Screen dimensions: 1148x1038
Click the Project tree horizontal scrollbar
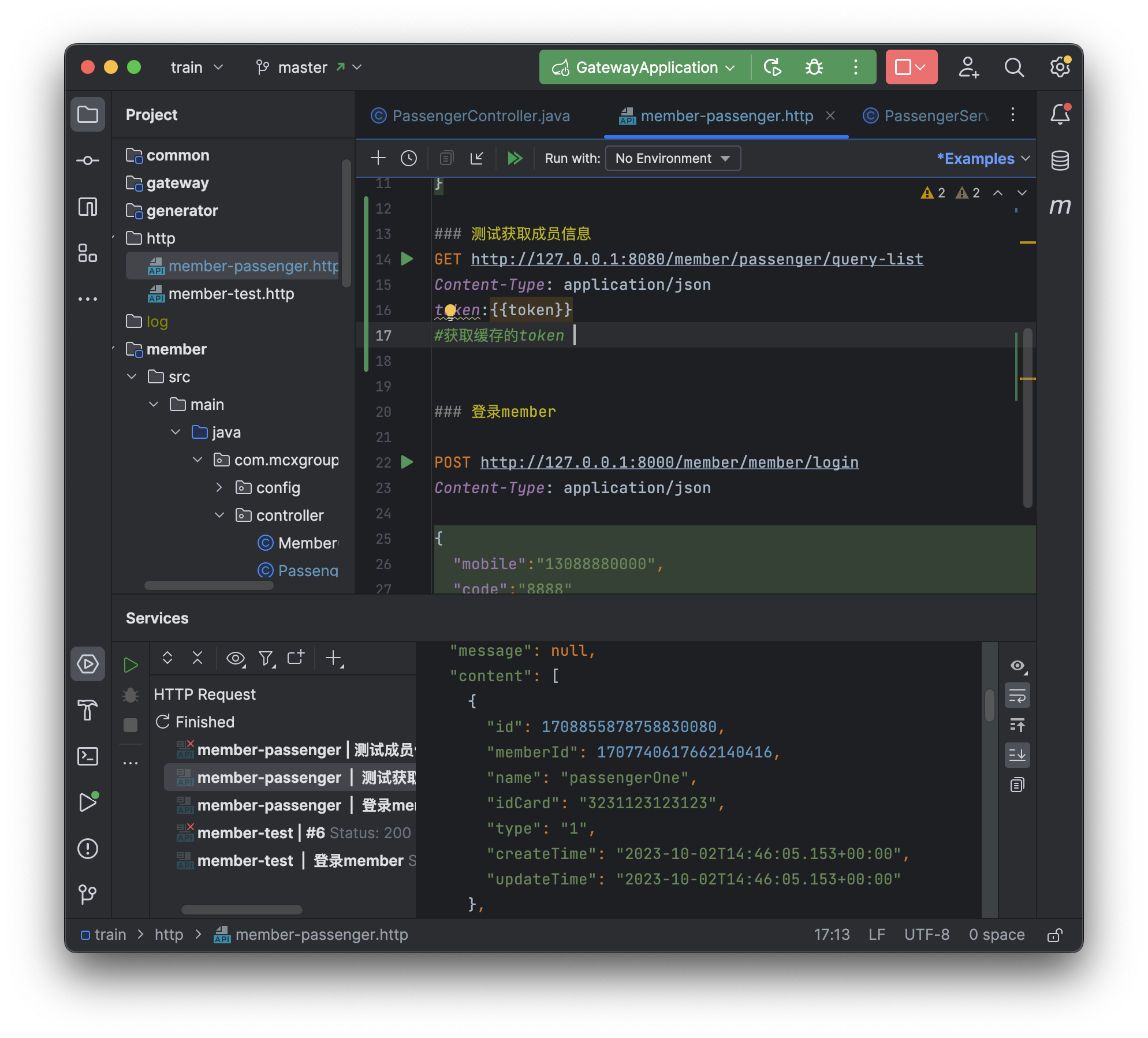[x=208, y=585]
